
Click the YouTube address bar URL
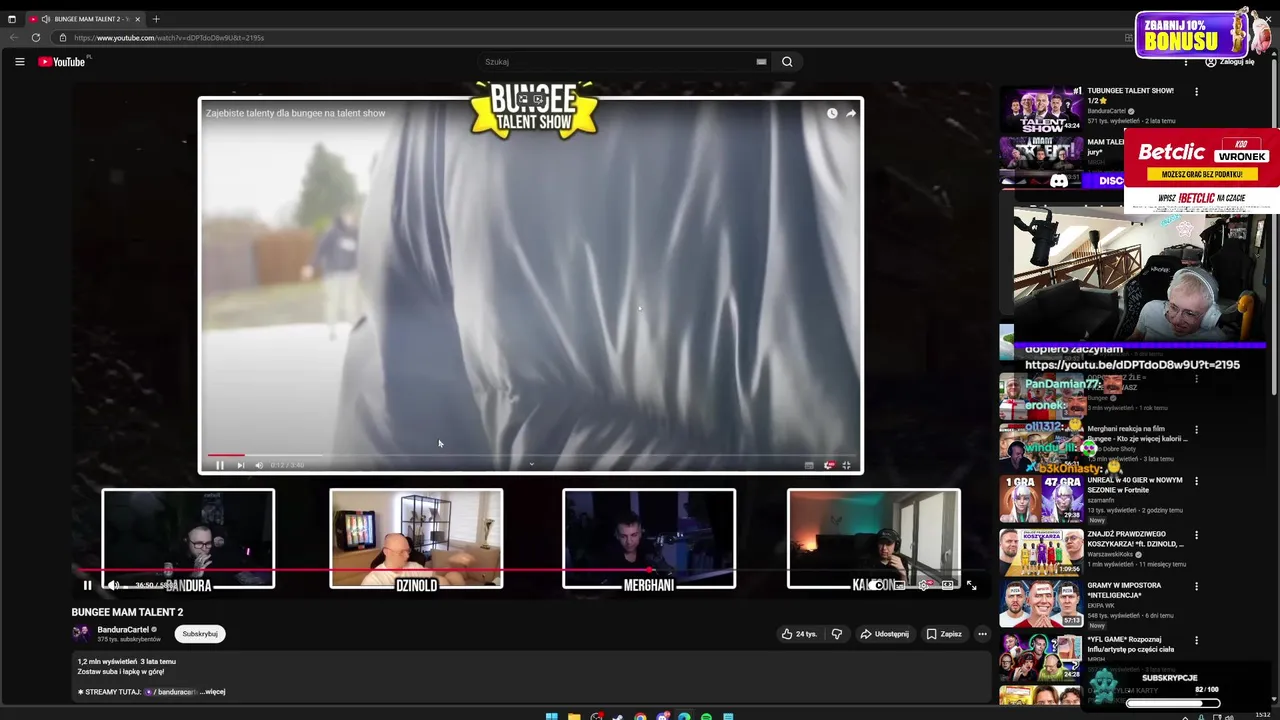169,38
